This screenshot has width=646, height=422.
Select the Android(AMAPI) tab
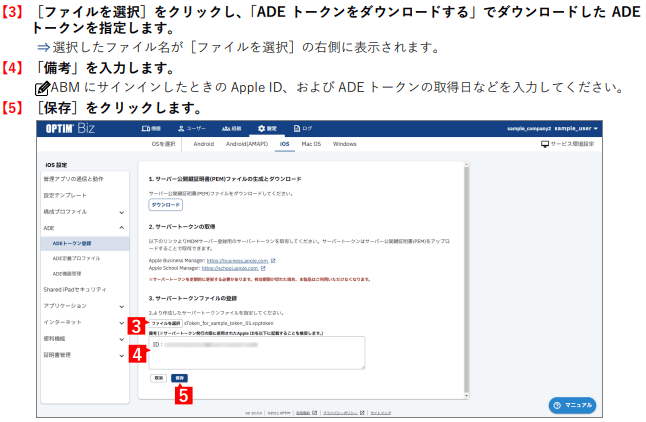click(247, 144)
